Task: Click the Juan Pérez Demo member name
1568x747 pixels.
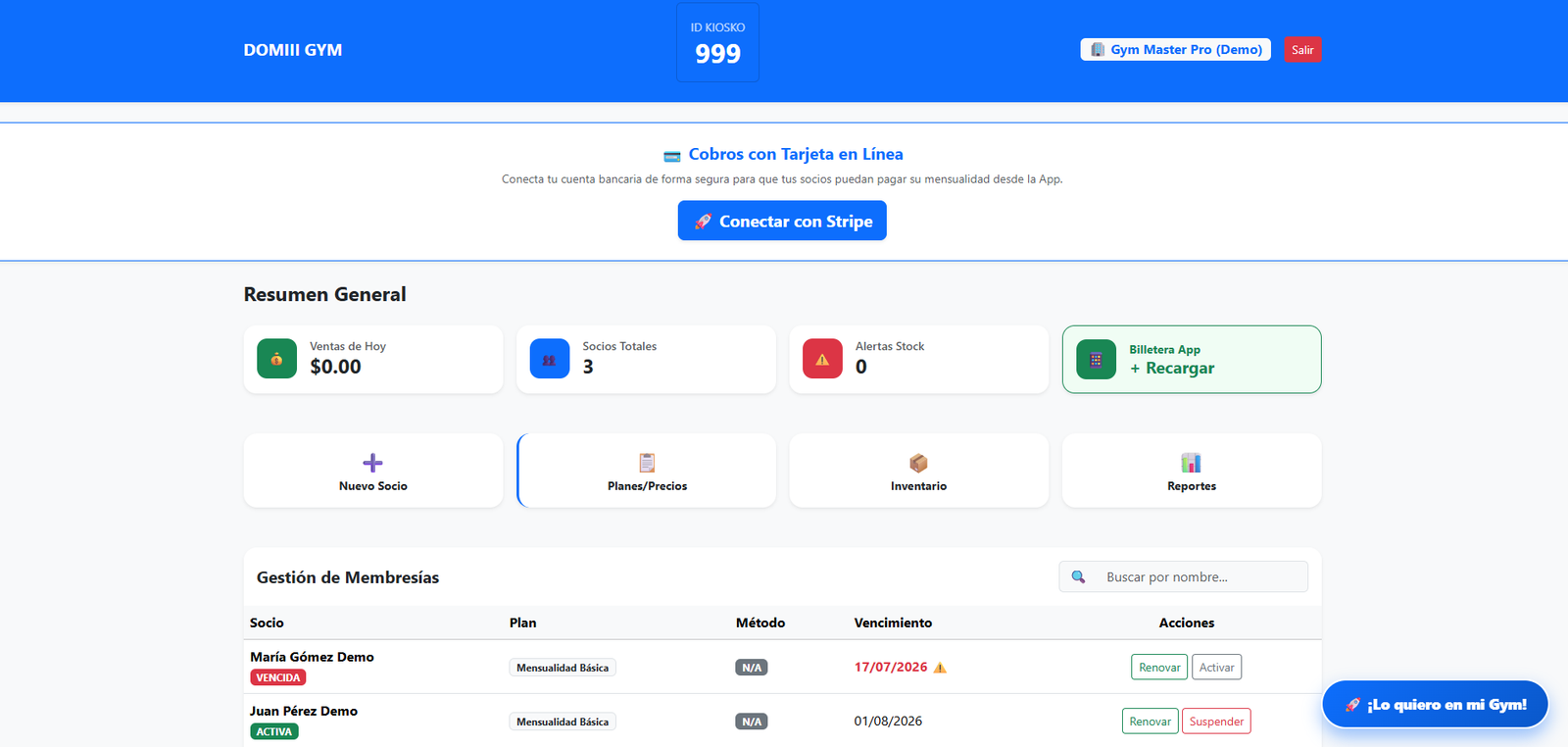Action: coord(304,711)
